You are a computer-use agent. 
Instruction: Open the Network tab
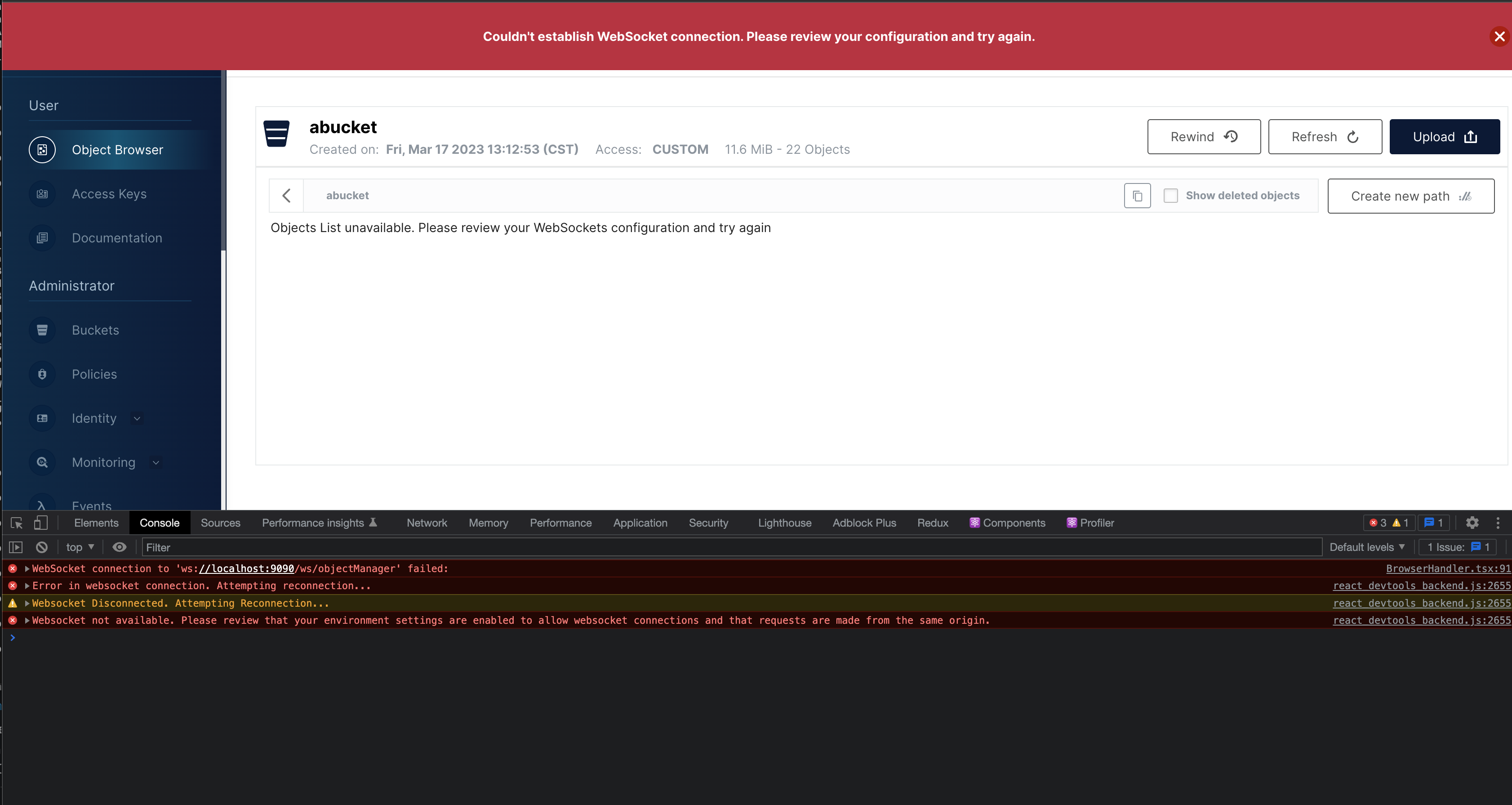point(427,523)
